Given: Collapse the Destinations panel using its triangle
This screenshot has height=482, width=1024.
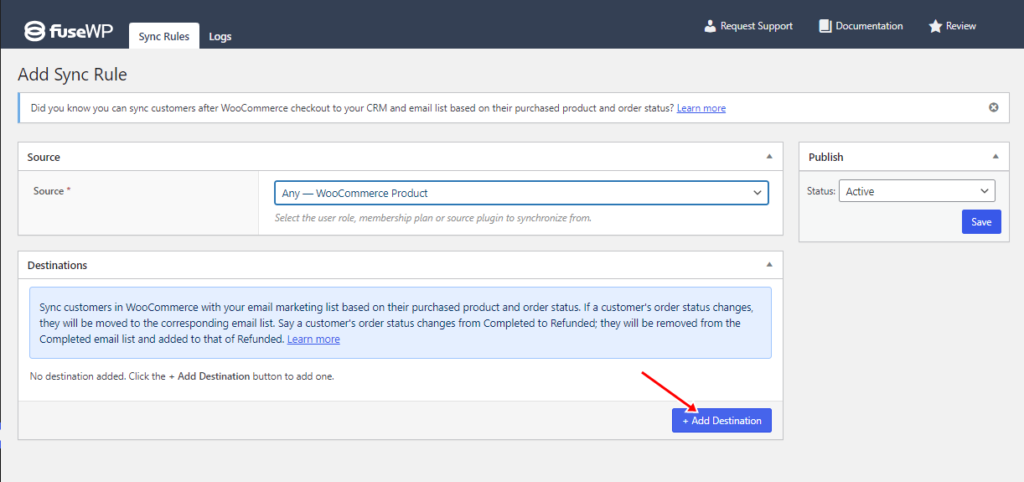Looking at the screenshot, I should tap(769, 265).
